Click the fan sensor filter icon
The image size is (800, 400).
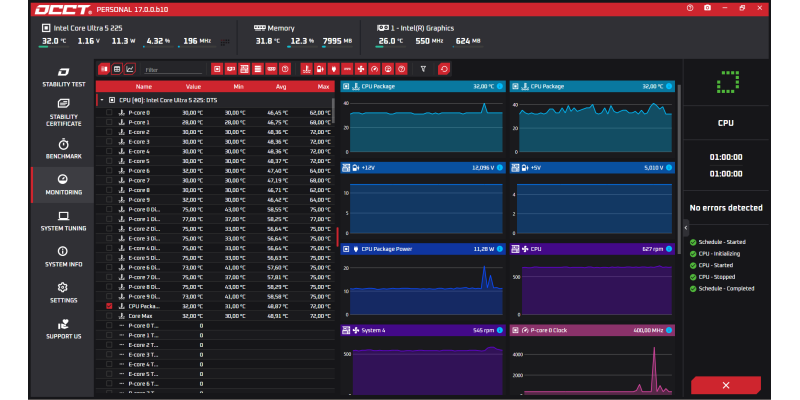pyautogui.click(x=360, y=68)
